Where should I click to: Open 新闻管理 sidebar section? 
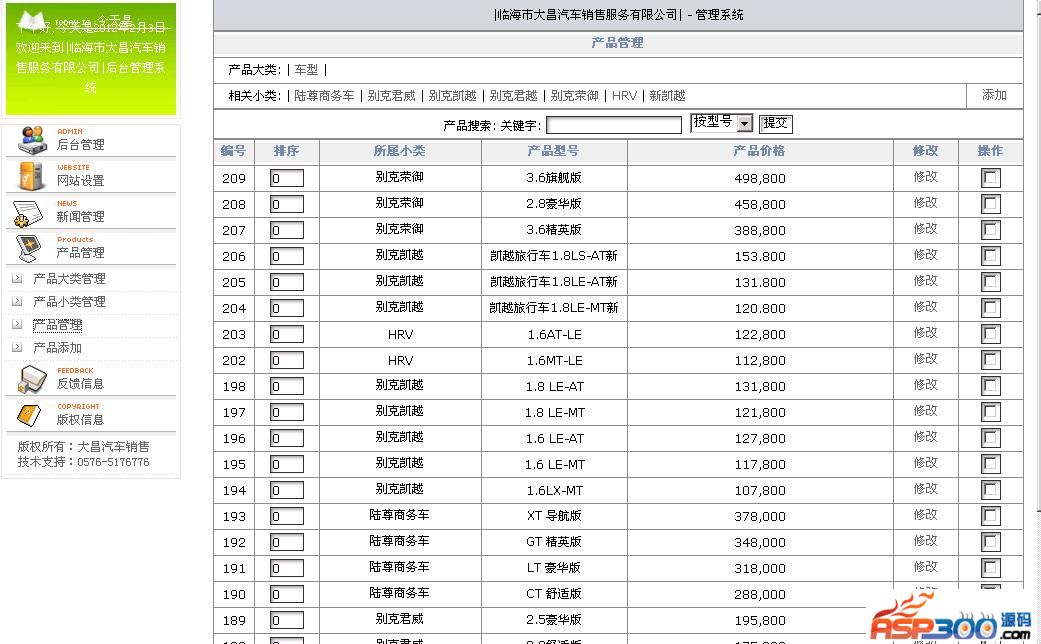80,216
